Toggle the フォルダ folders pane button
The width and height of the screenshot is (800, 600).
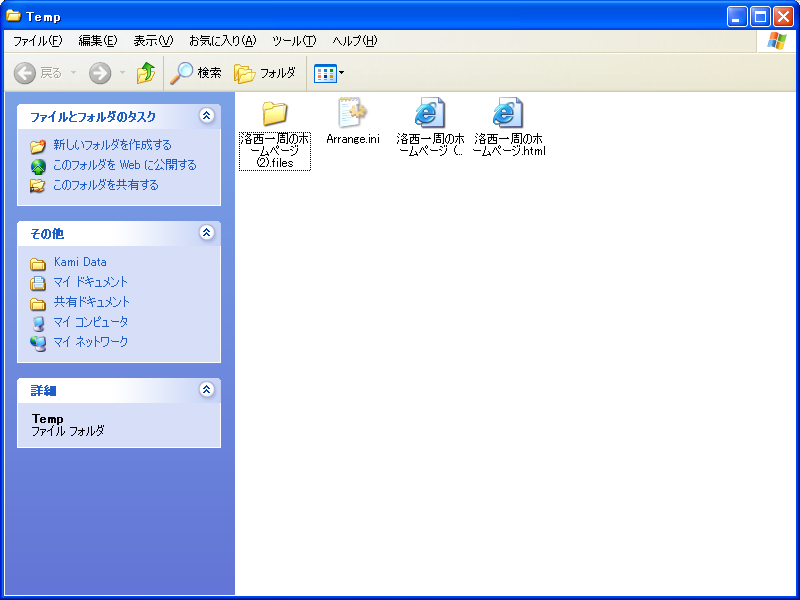pos(265,73)
